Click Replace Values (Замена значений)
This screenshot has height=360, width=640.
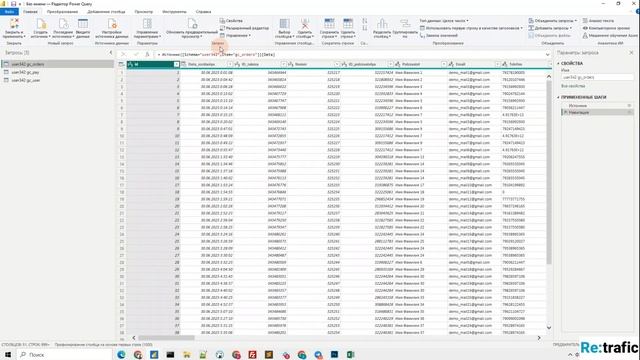439,36
